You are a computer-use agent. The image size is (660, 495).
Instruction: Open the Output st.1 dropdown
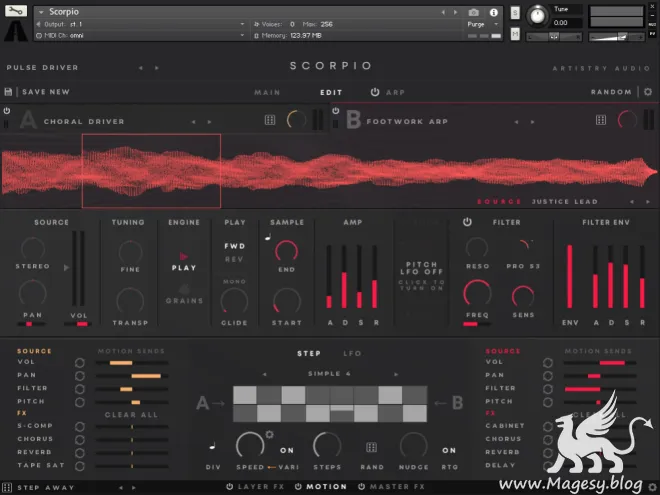click(x=242, y=24)
